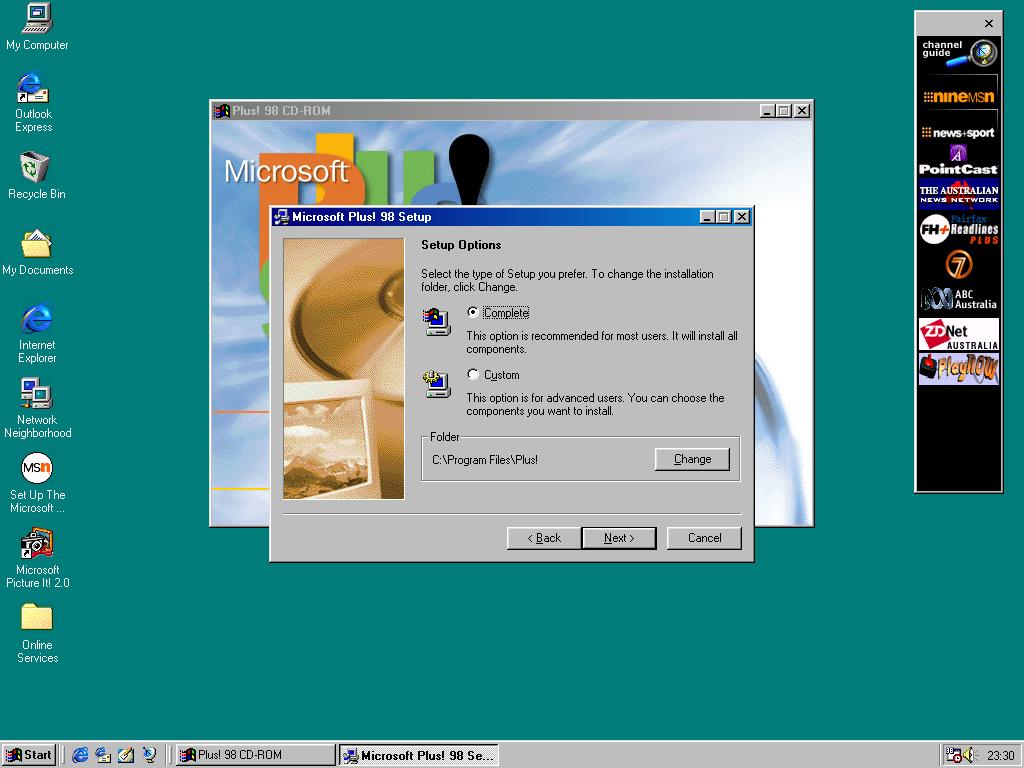
Task: Click the Back button
Action: coord(544,538)
